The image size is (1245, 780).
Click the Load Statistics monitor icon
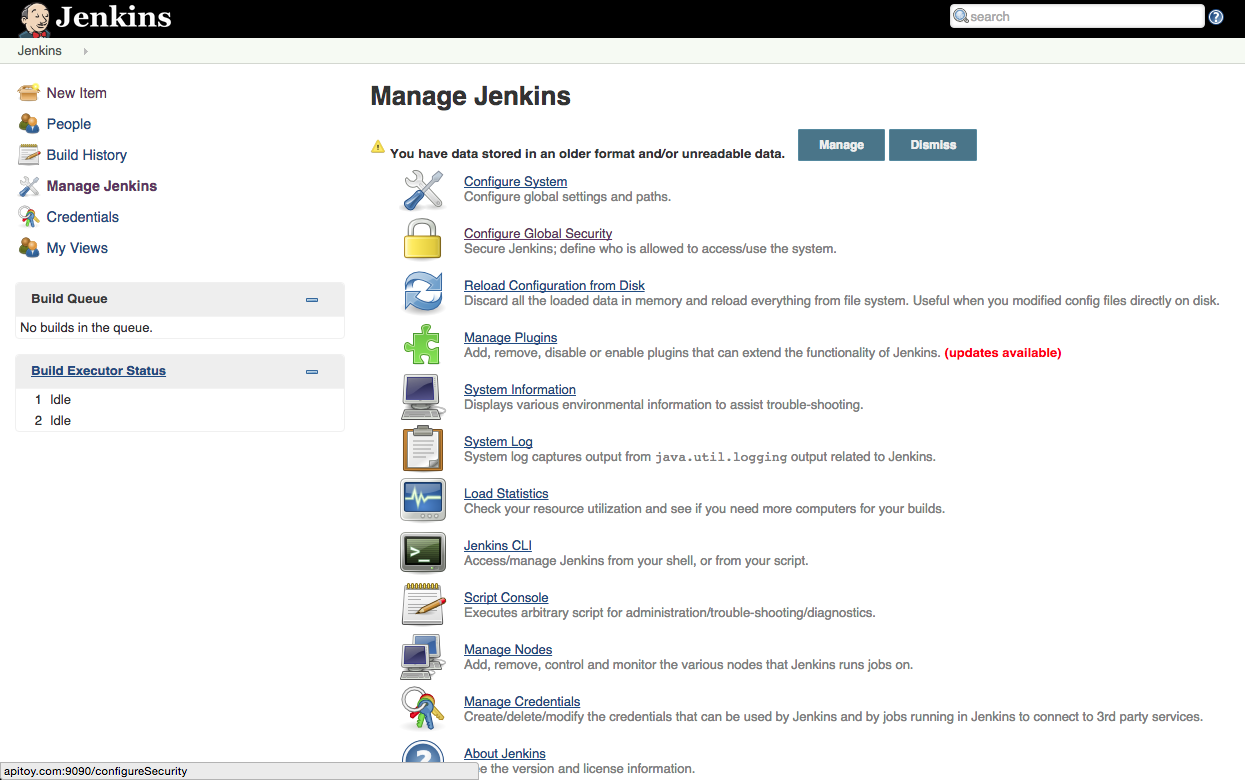[422, 501]
